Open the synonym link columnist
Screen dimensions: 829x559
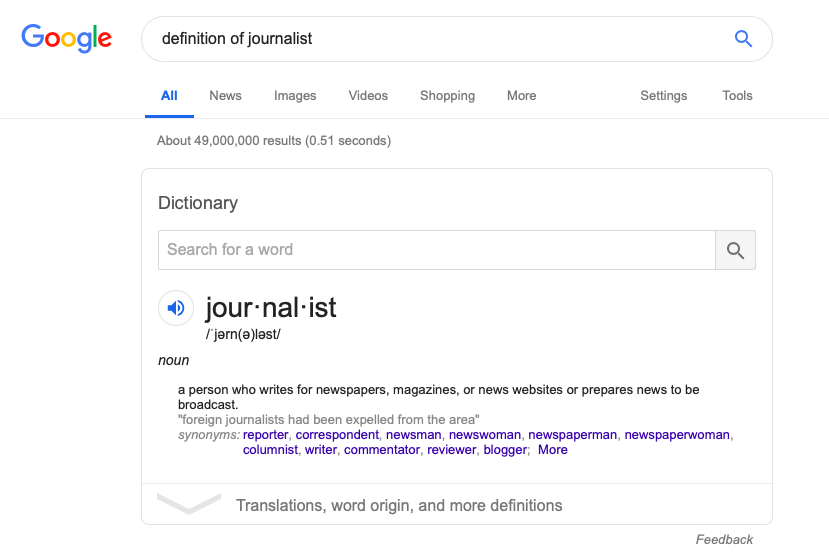(x=270, y=450)
